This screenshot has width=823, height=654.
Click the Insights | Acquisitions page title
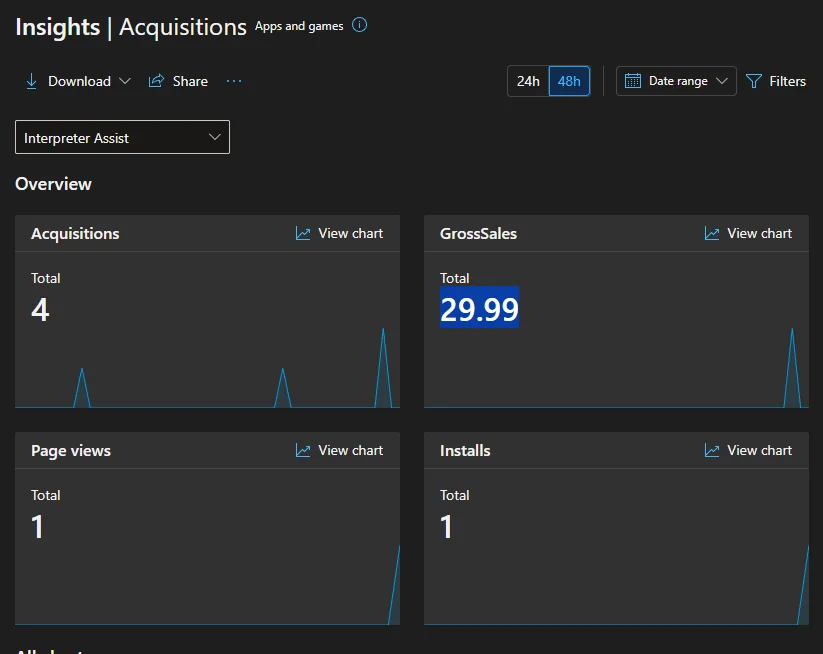pyautogui.click(x=131, y=27)
